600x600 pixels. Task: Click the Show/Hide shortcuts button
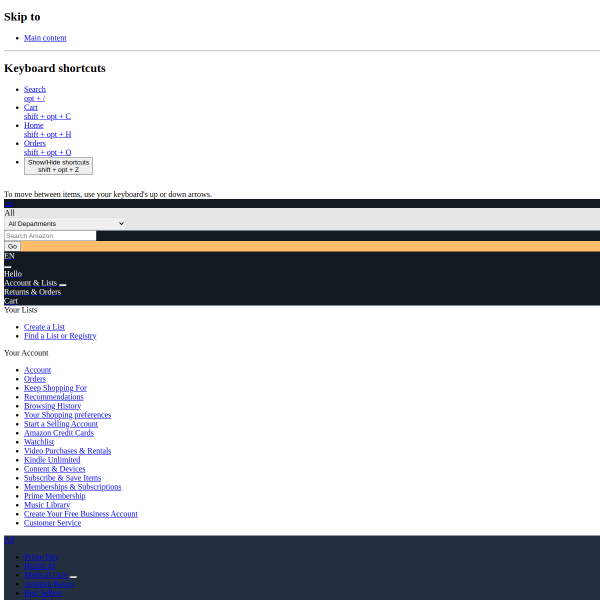58,166
